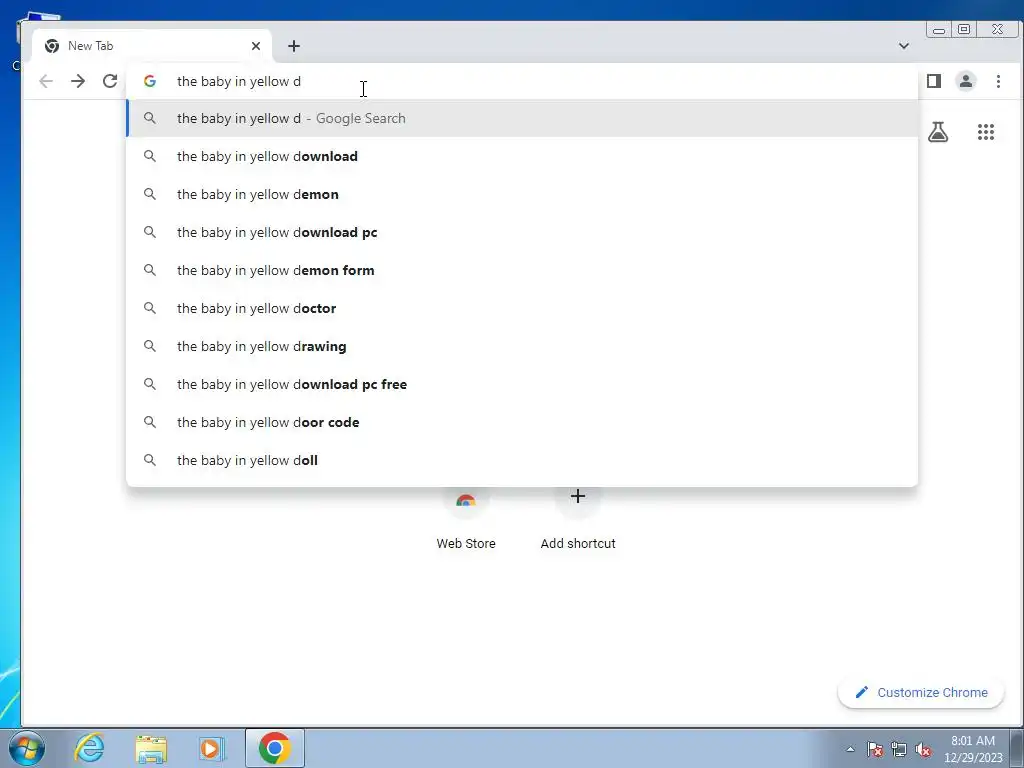
Task: Open Chrome three-dot menu
Action: pyautogui.click(x=998, y=81)
